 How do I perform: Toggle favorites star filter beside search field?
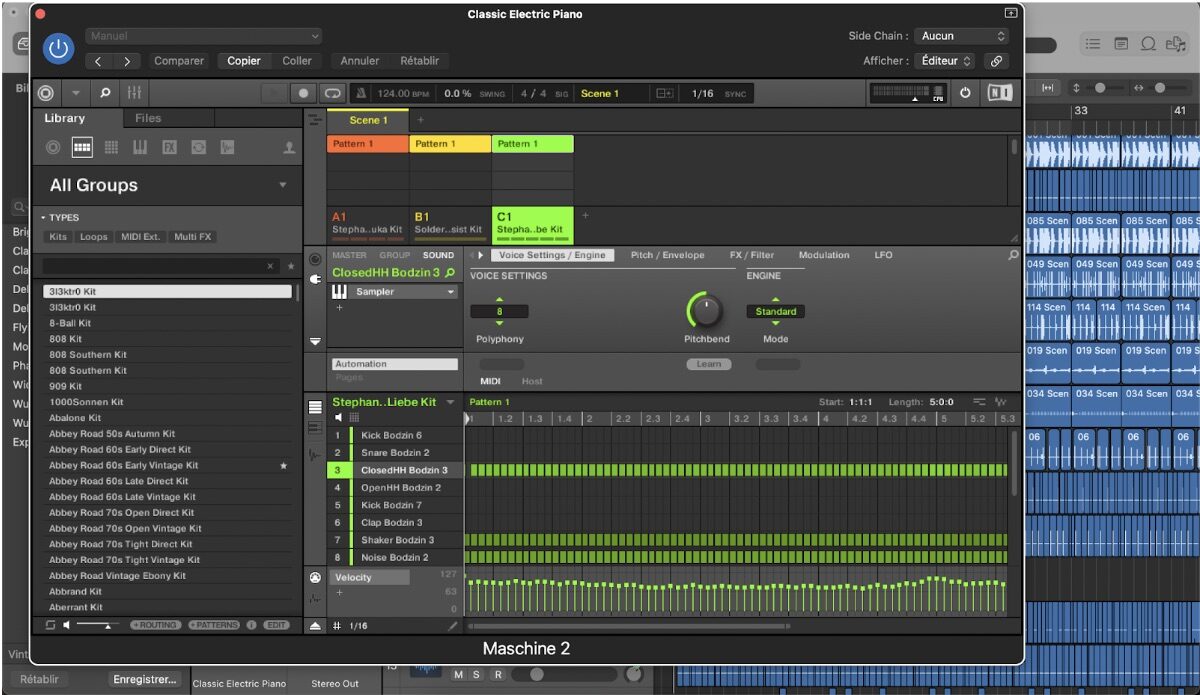[x=291, y=267]
